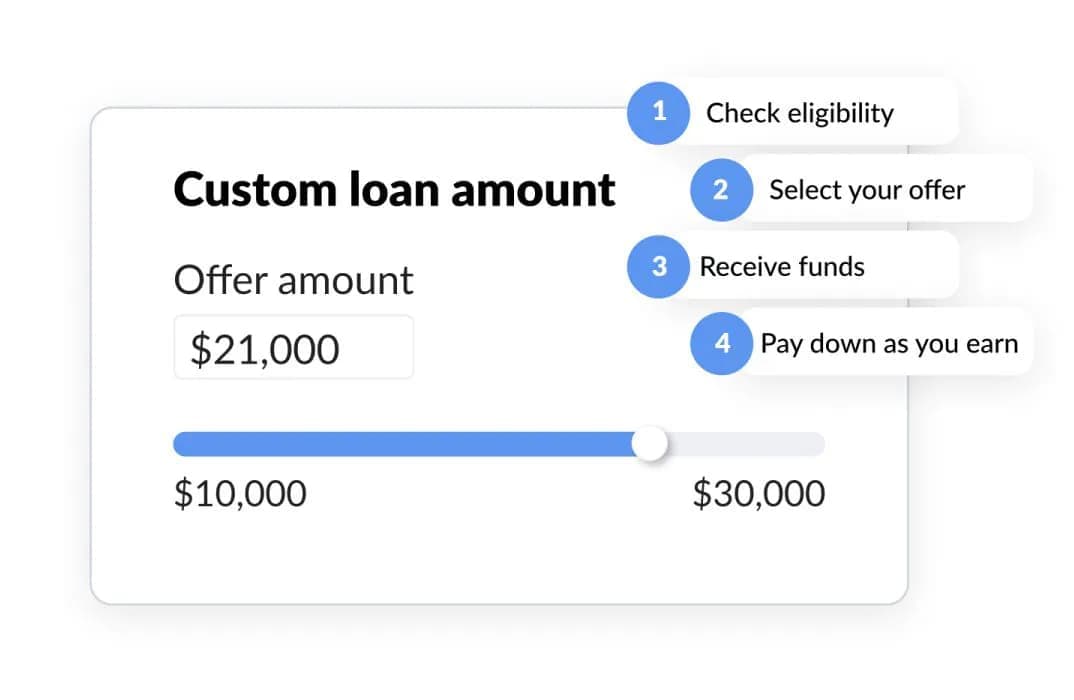The height and width of the screenshot is (700, 1074).
Task: Click the number 1 step circle
Action: pos(658,112)
